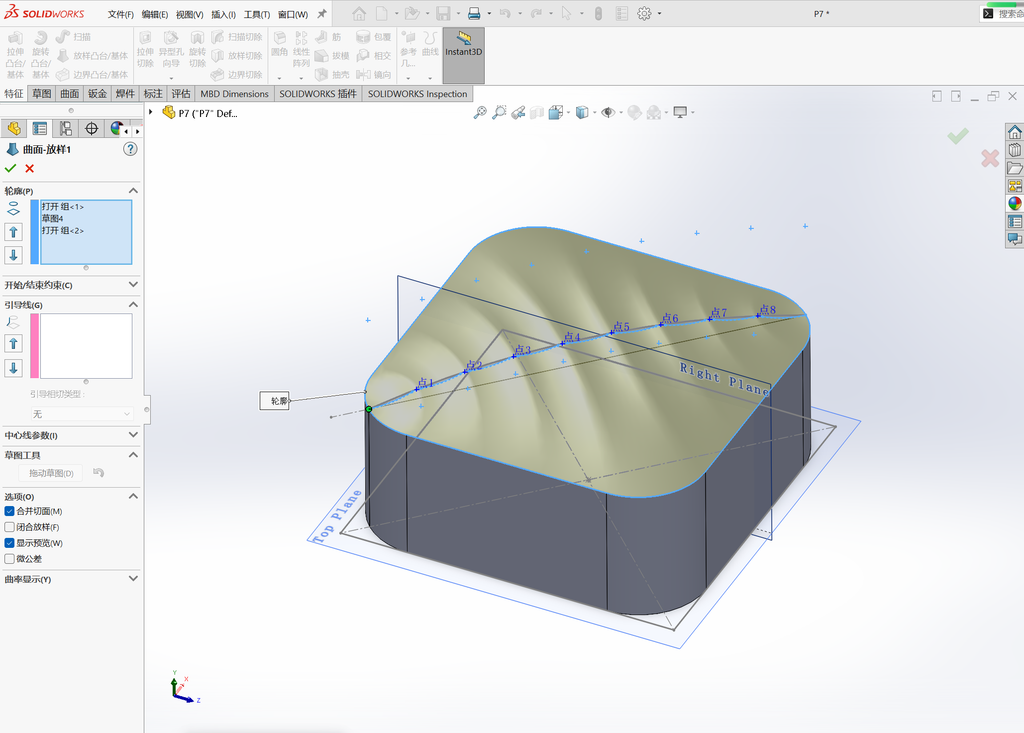The height and width of the screenshot is (733, 1024).
Task: Open the View Orientation cube icon
Action: coord(556,112)
